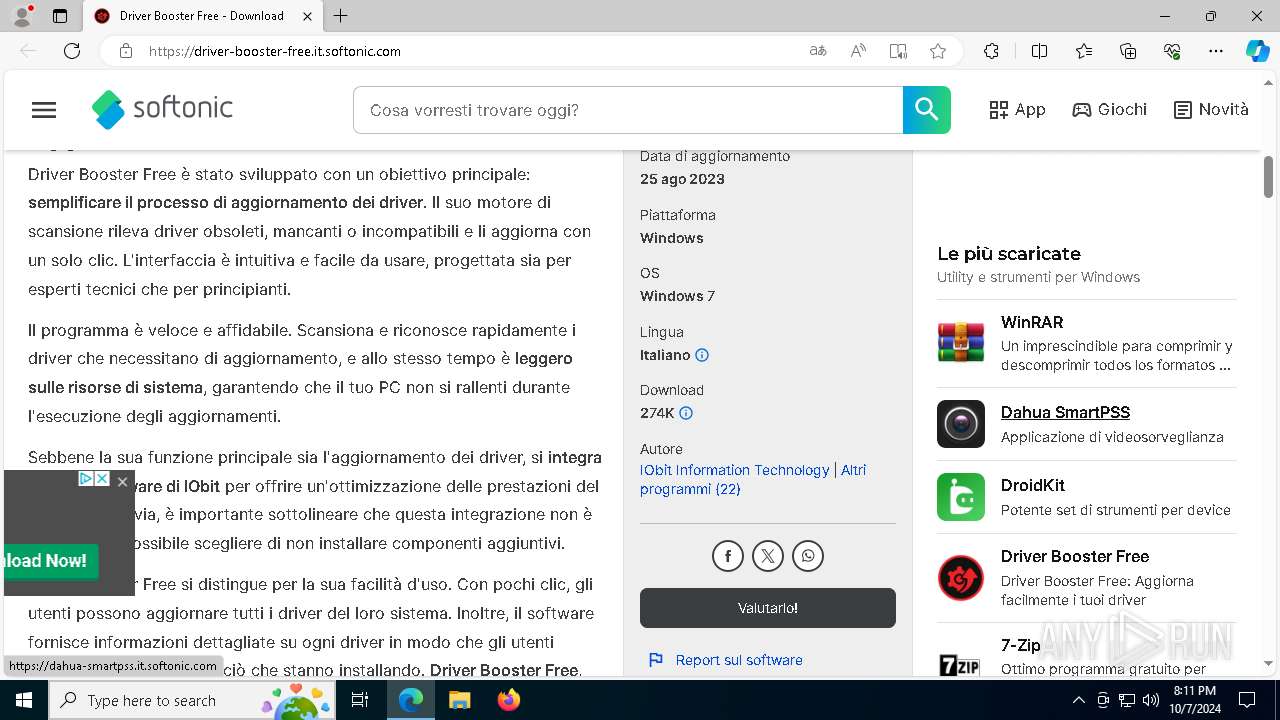Screen dimensions: 1280x720
Task: Click the Driver Booster Free red icon
Action: [961, 578]
